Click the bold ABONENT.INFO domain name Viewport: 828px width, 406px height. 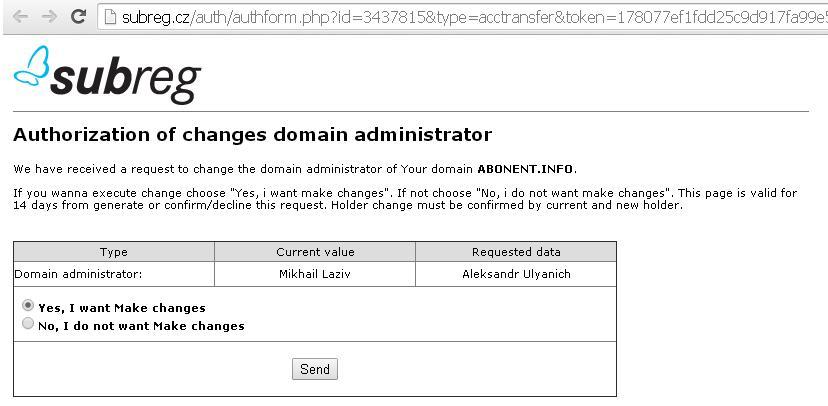click(525, 169)
